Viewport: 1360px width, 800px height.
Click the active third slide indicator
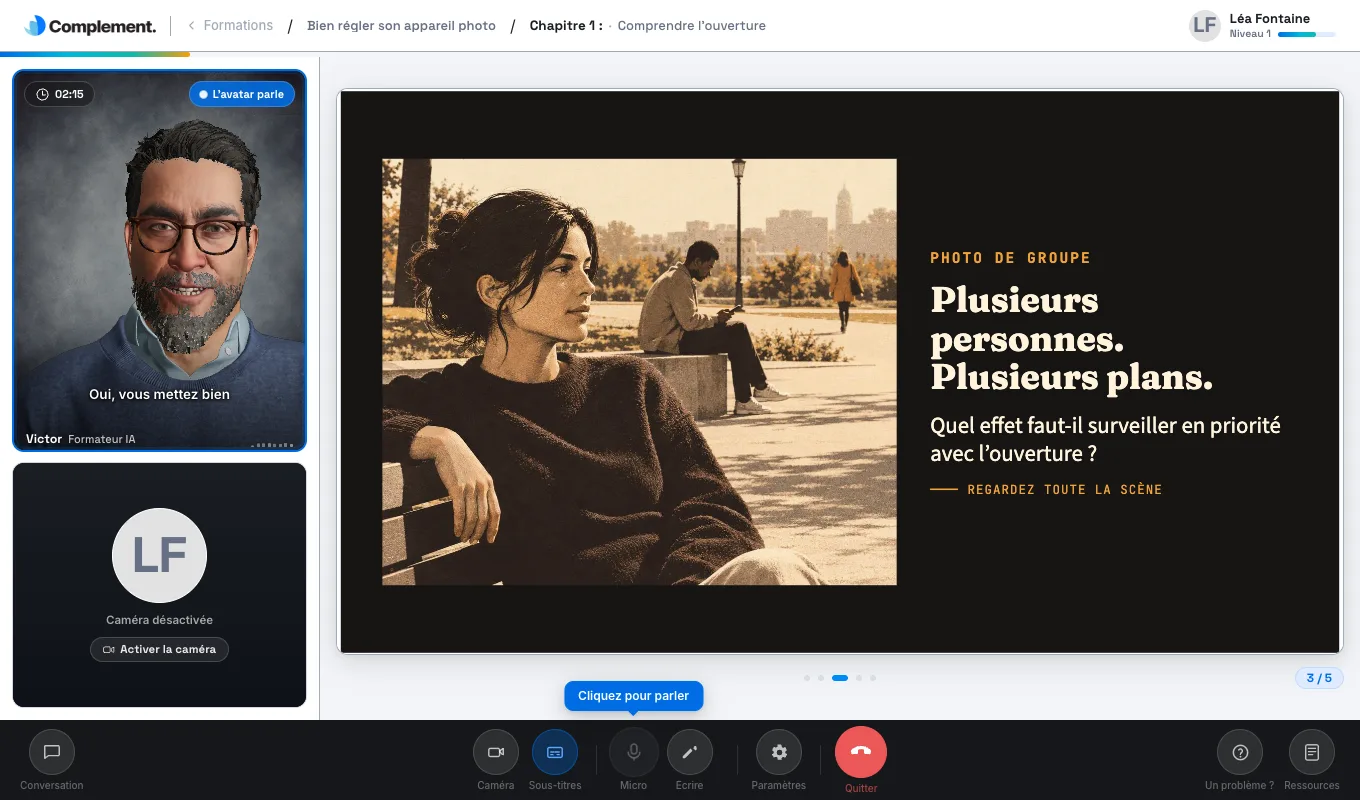(x=840, y=678)
